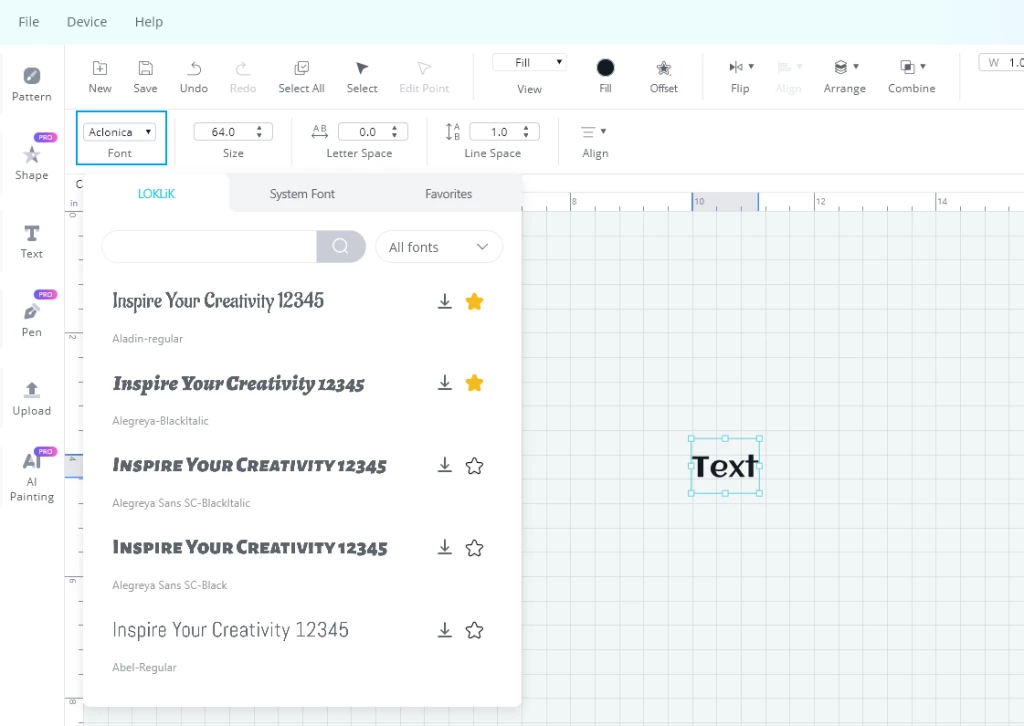The image size is (1024, 726).
Task: Pick the Select arrow tool
Action: tap(362, 77)
